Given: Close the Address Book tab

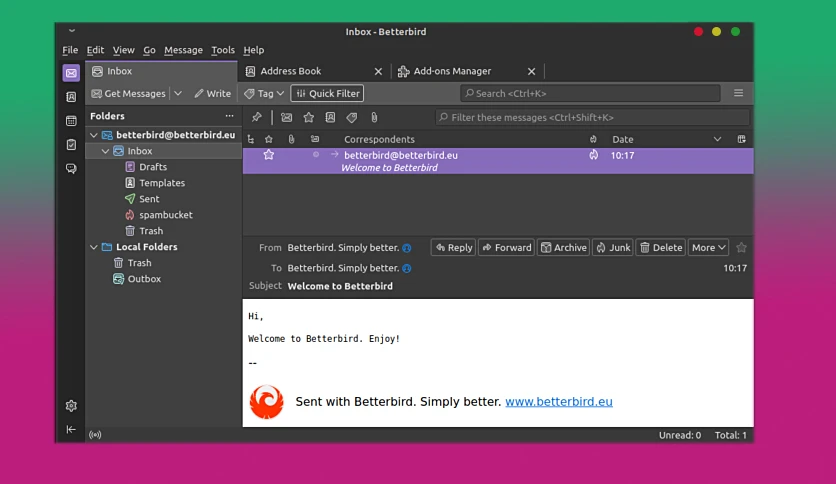Looking at the screenshot, I should (x=378, y=71).
